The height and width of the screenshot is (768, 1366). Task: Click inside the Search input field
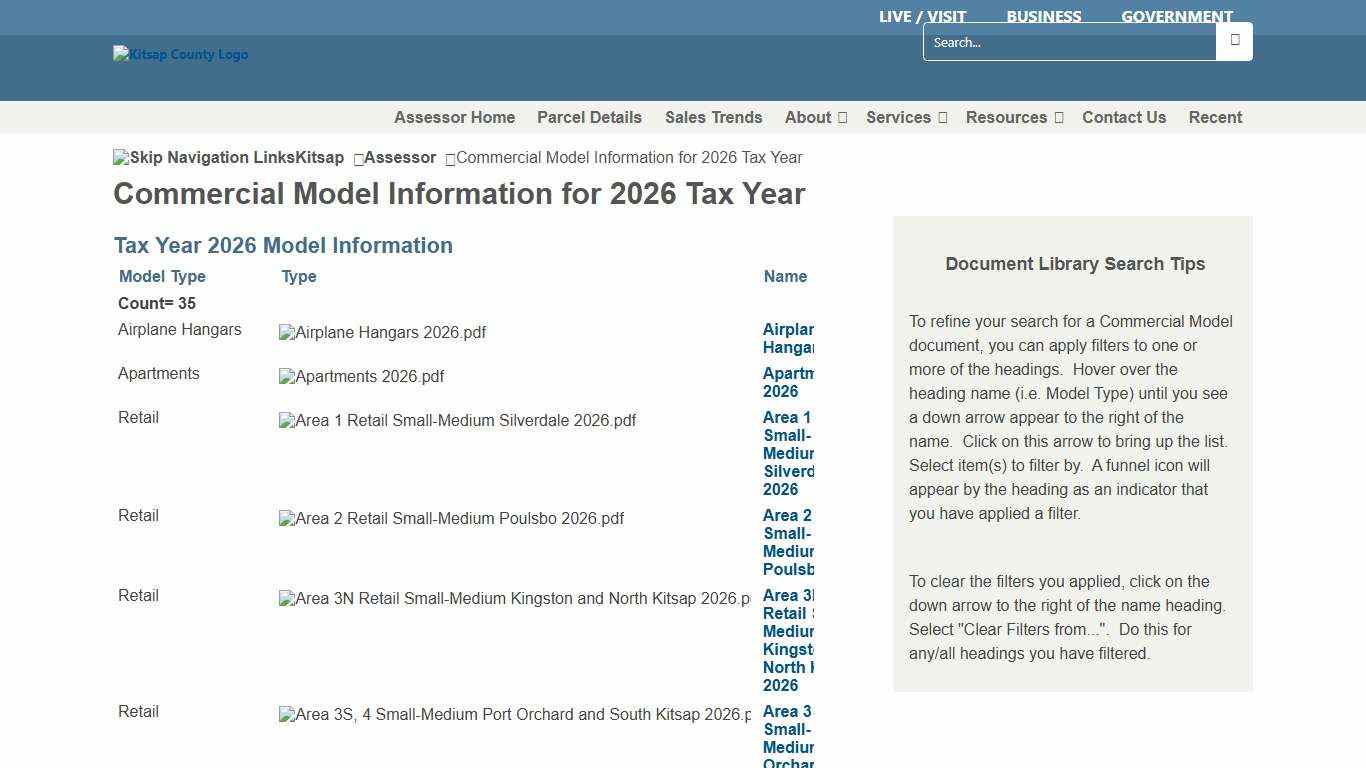(1060, 42)
